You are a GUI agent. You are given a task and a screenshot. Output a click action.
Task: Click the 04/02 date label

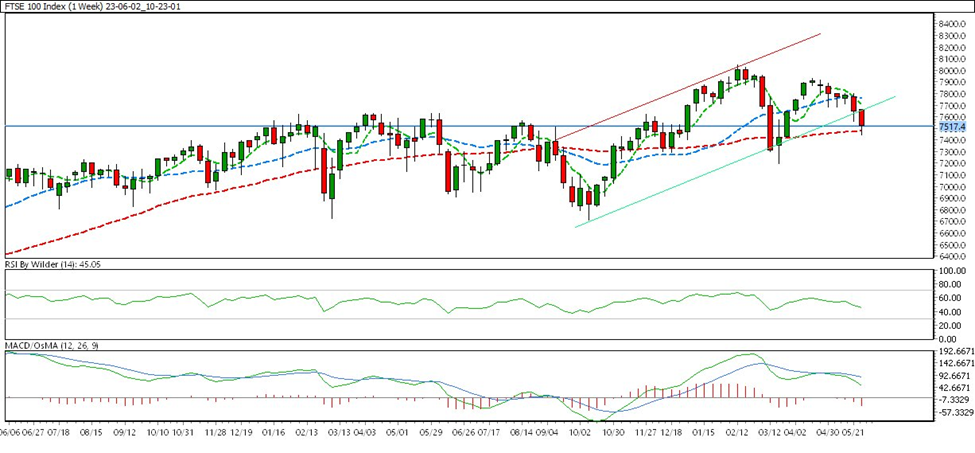(x=796, y=431)
